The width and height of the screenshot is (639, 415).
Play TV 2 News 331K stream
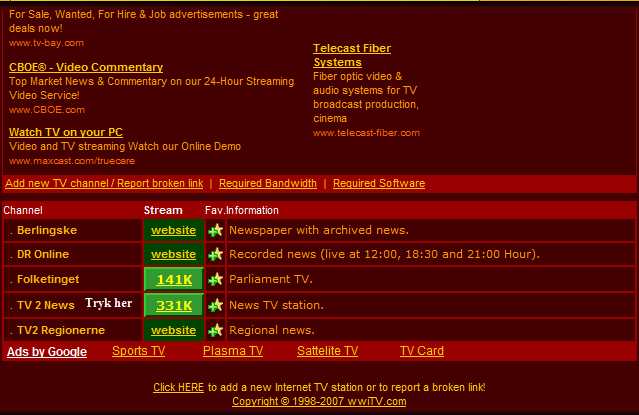(x=174, y=305)
